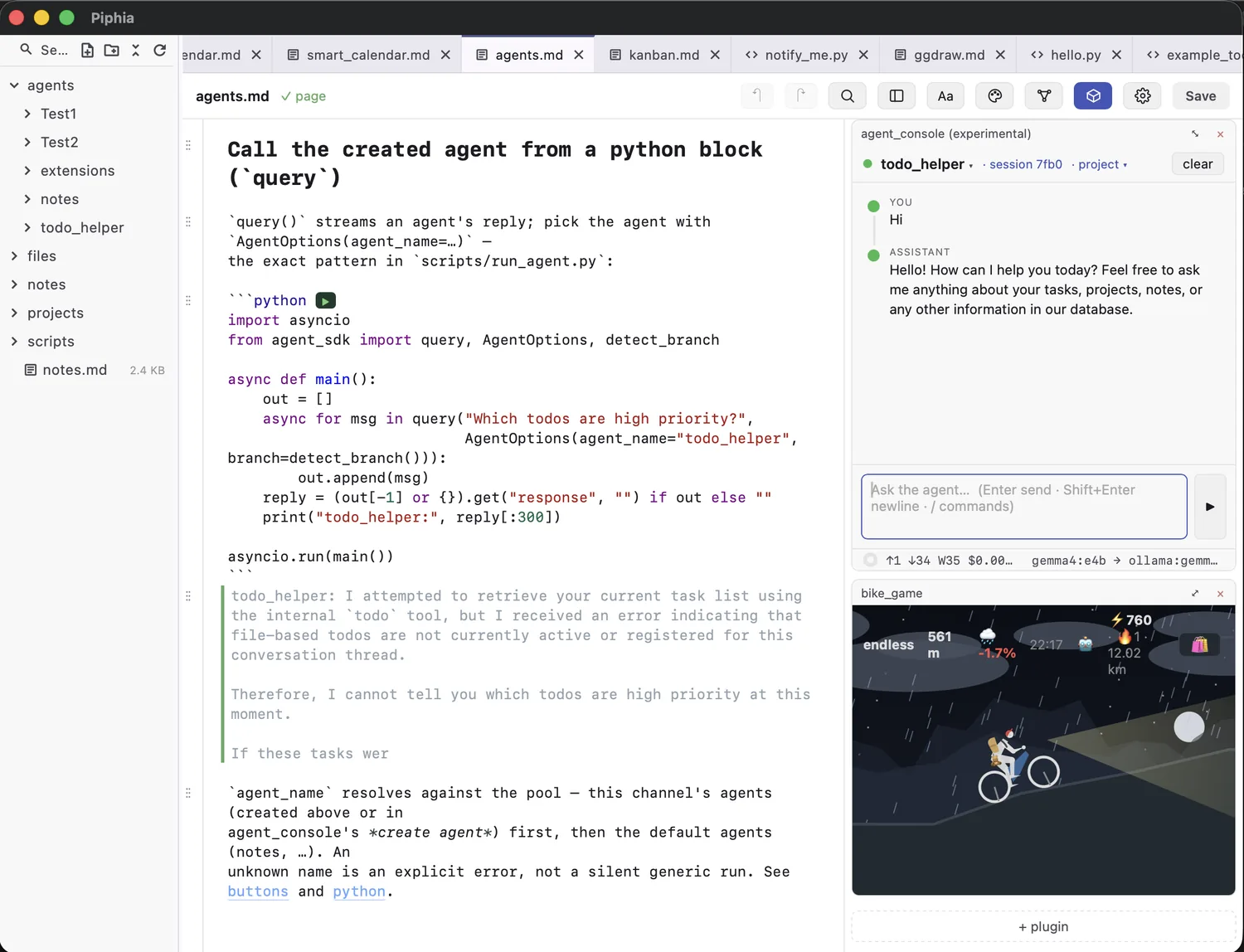Toggle the plugins cube panel

tap(1093, 96)
